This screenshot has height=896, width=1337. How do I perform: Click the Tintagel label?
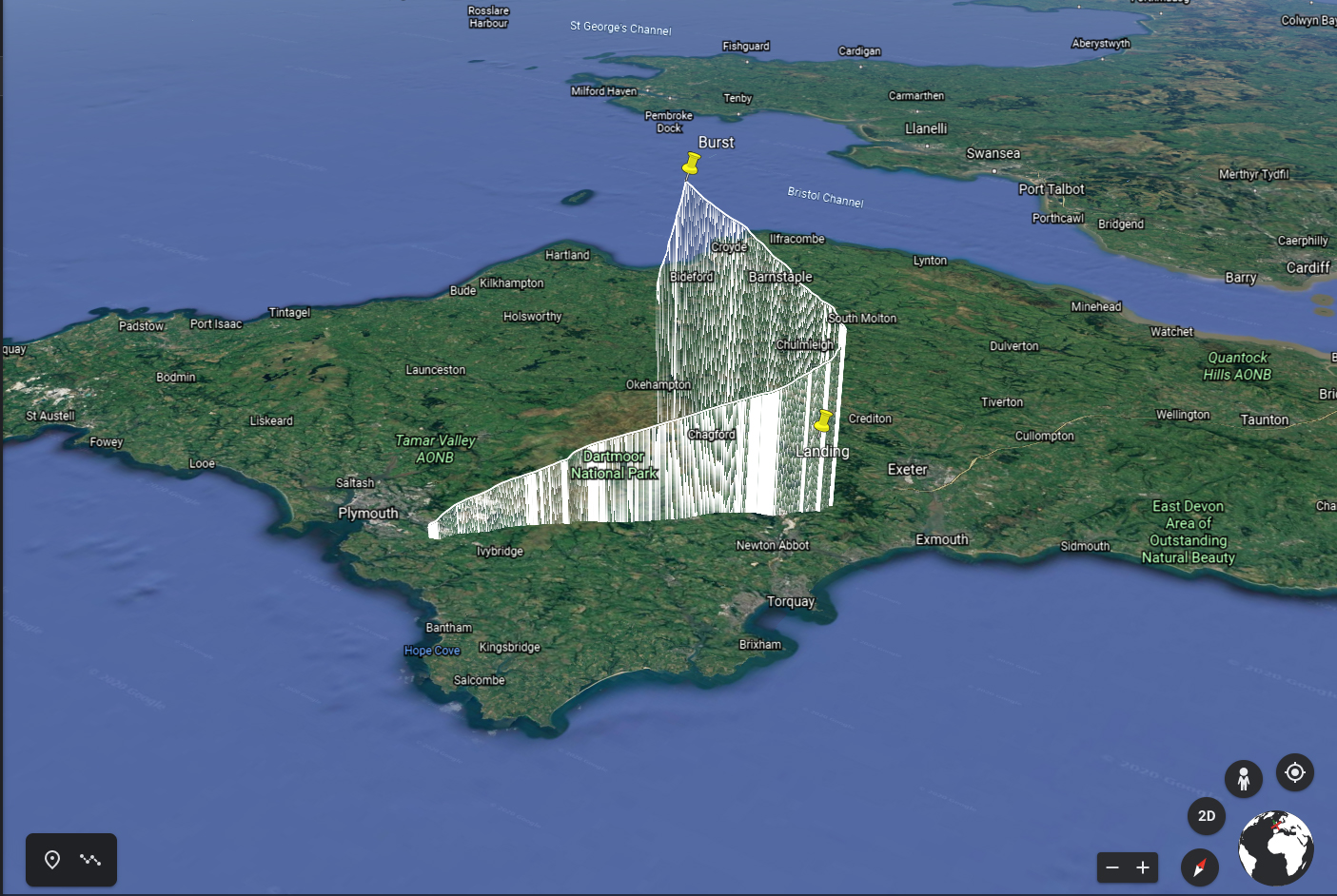289,313
